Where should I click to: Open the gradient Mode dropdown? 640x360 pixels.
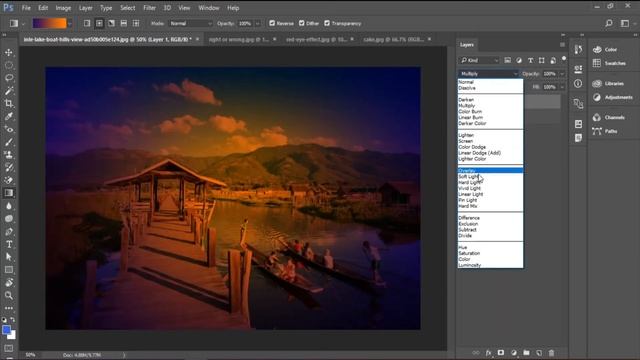(x=191, y=23)
